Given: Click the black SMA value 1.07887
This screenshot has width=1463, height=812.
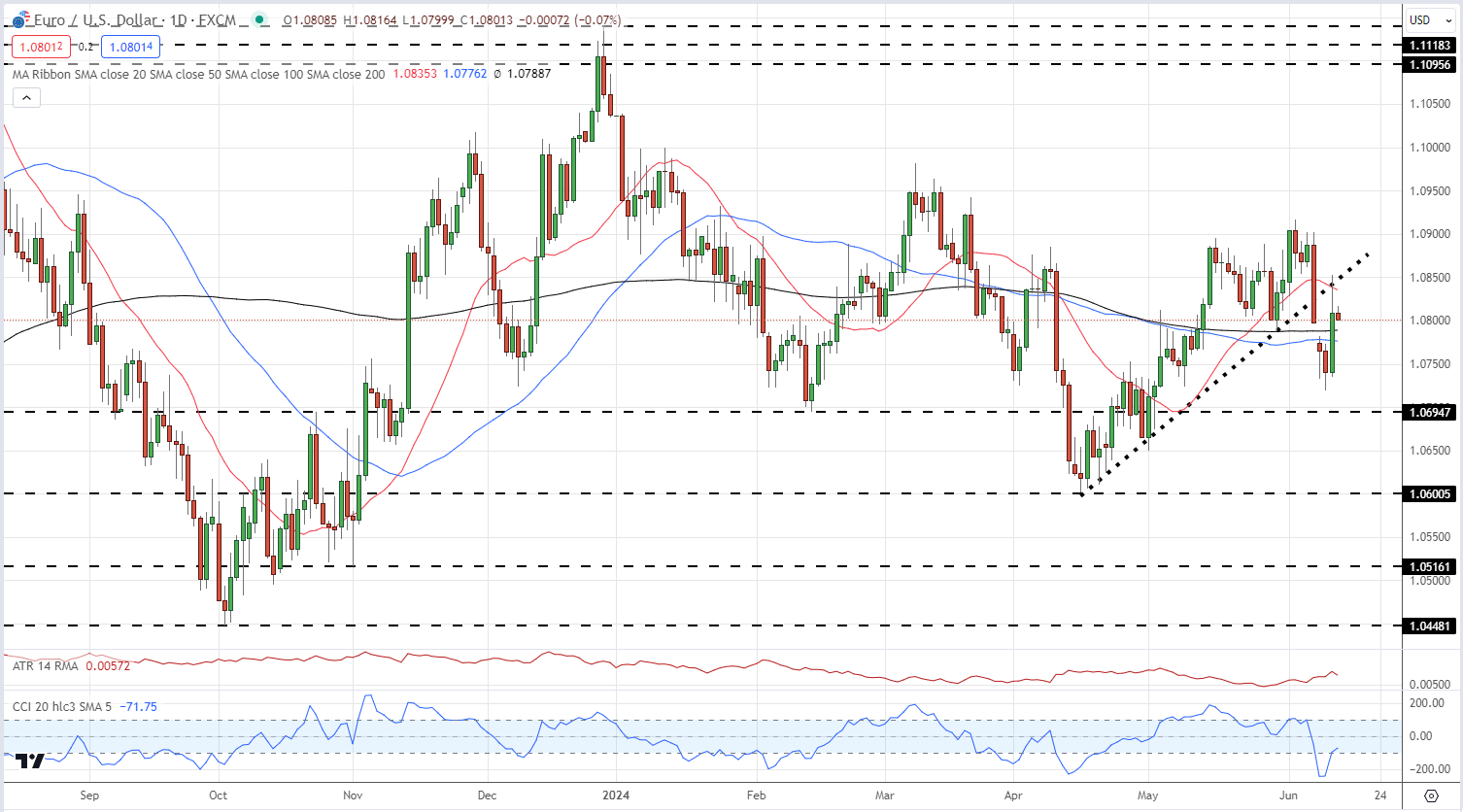Looking at the screenshot, I should pyautogui.click(x=528, y=74).
